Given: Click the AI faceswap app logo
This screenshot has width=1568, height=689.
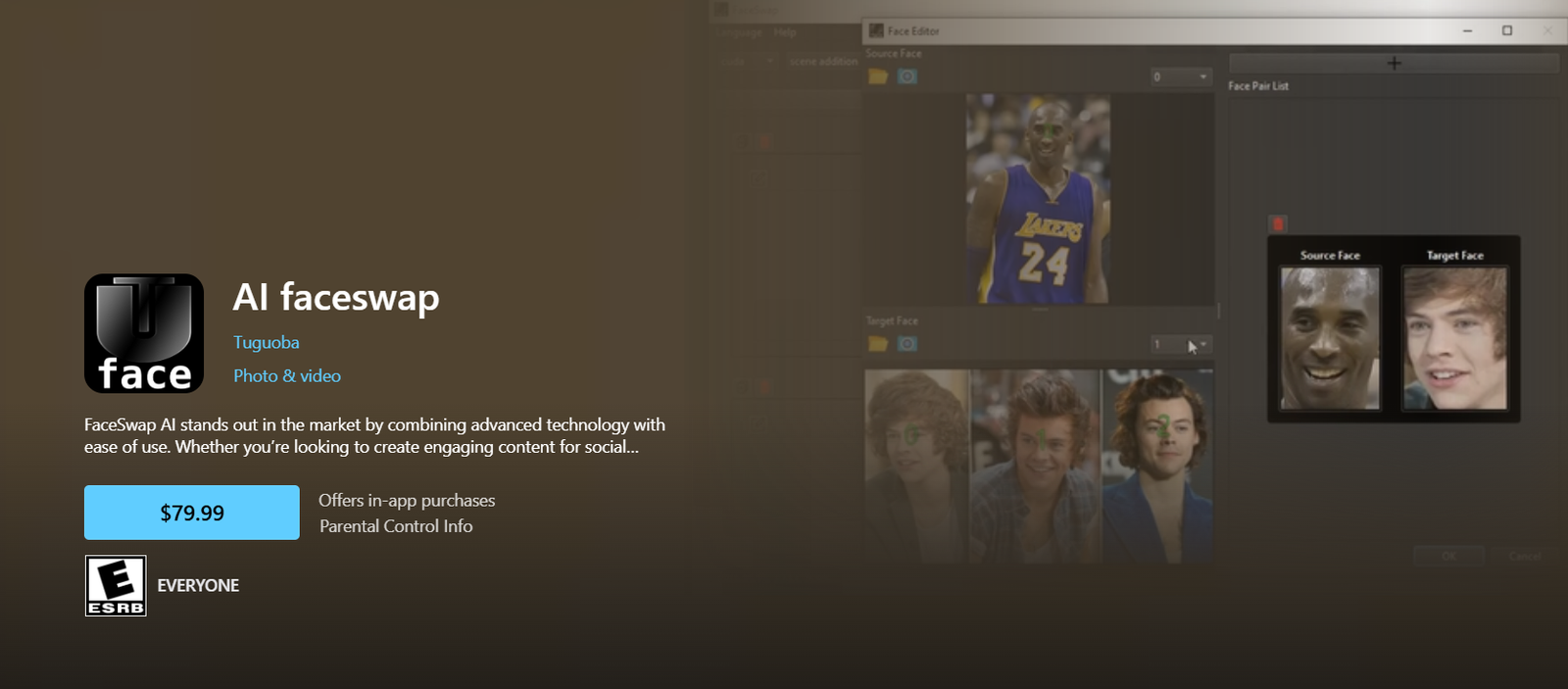Looking at the screenshot, I should 144,333.
